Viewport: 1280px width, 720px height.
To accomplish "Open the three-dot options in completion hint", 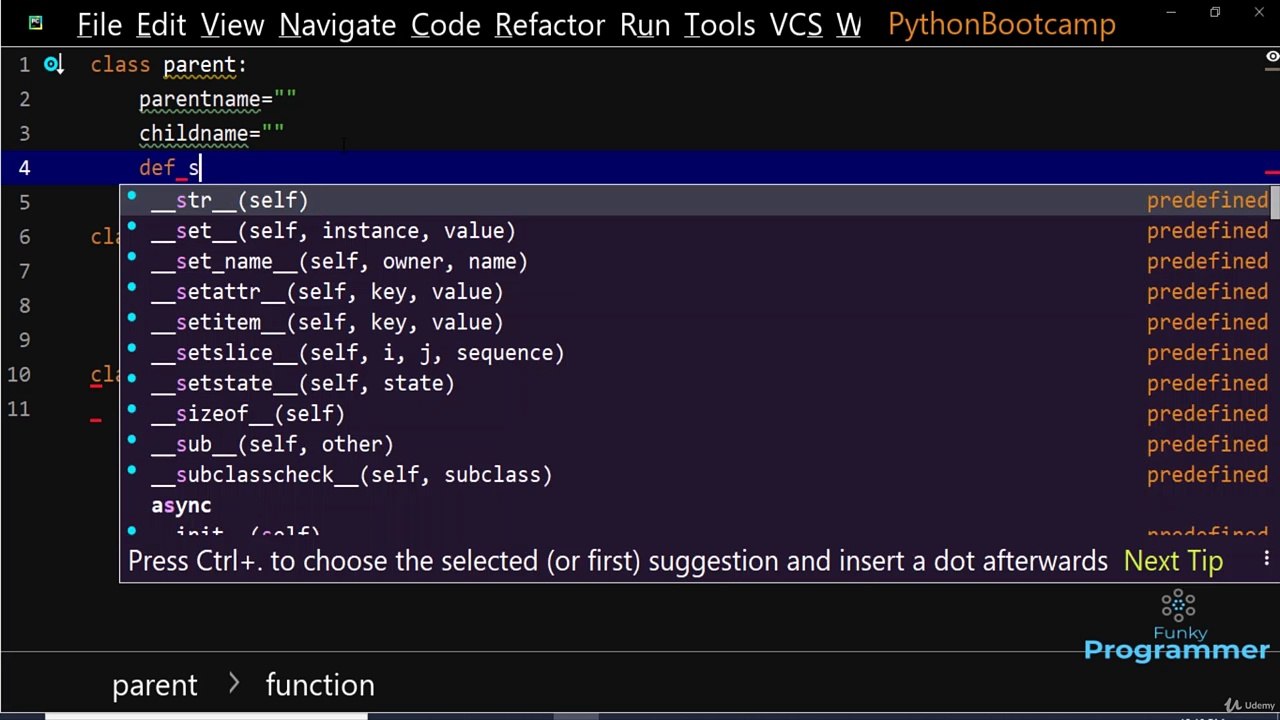I will point(1266,559).
